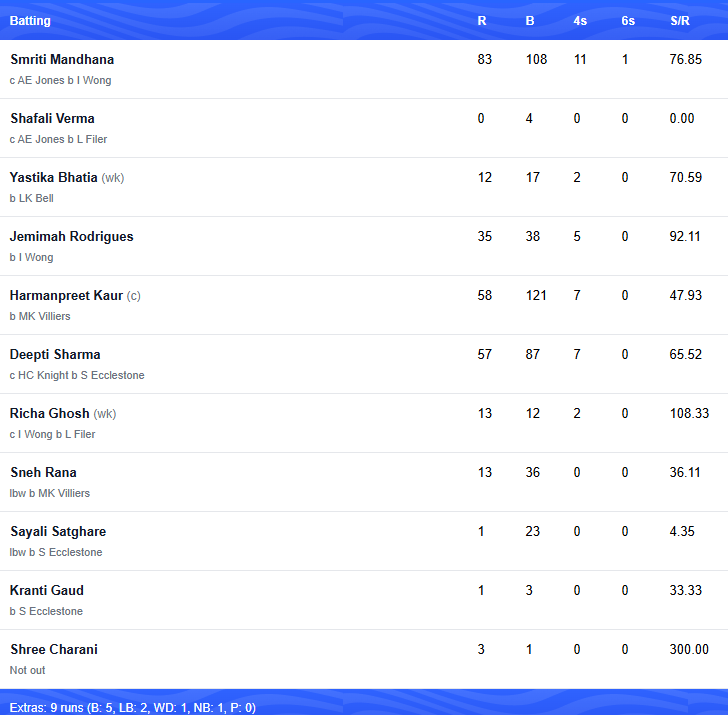Screen dimensions: 728x715
Task: Open Smriti Mandhana's player profile
Action: pos(62,59)
